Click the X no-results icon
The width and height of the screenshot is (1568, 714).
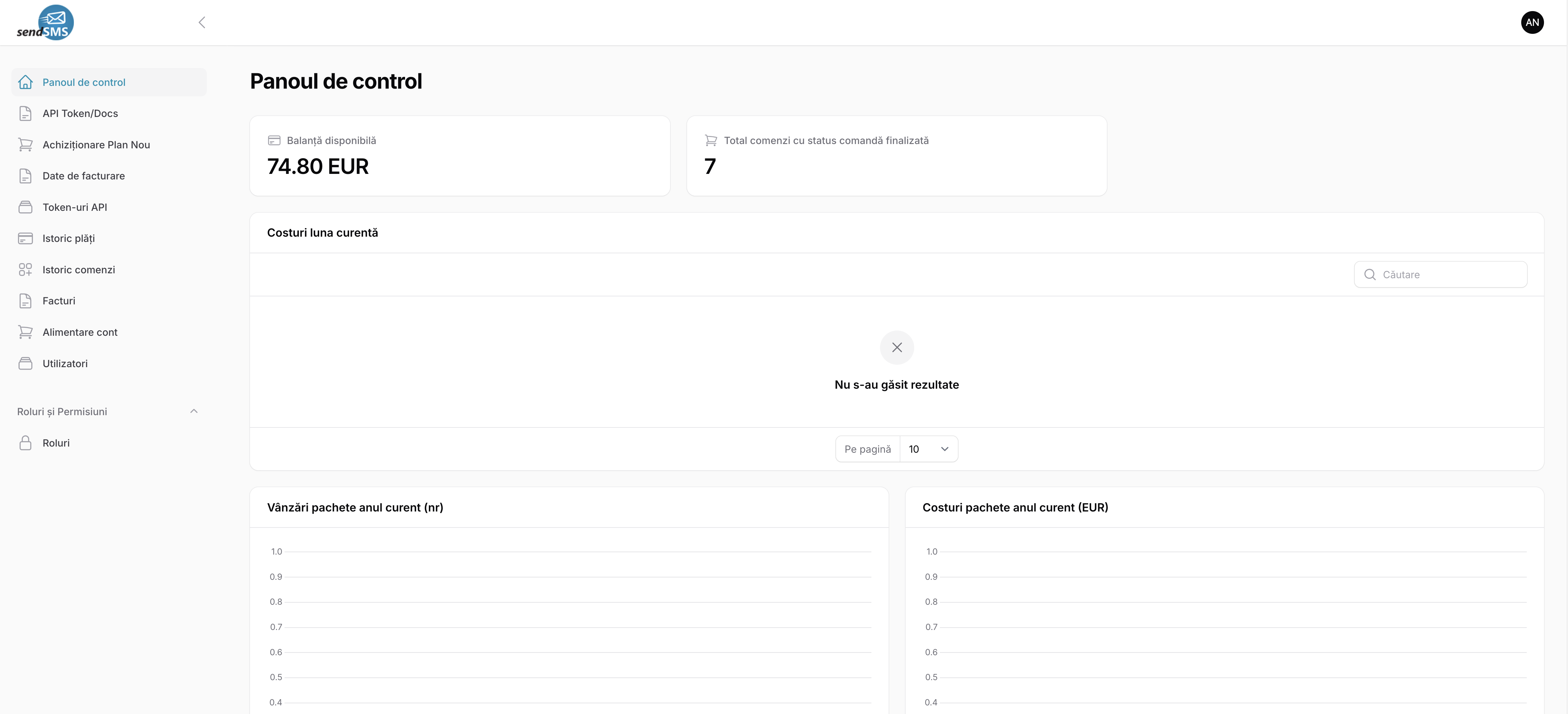pos(897,347)
